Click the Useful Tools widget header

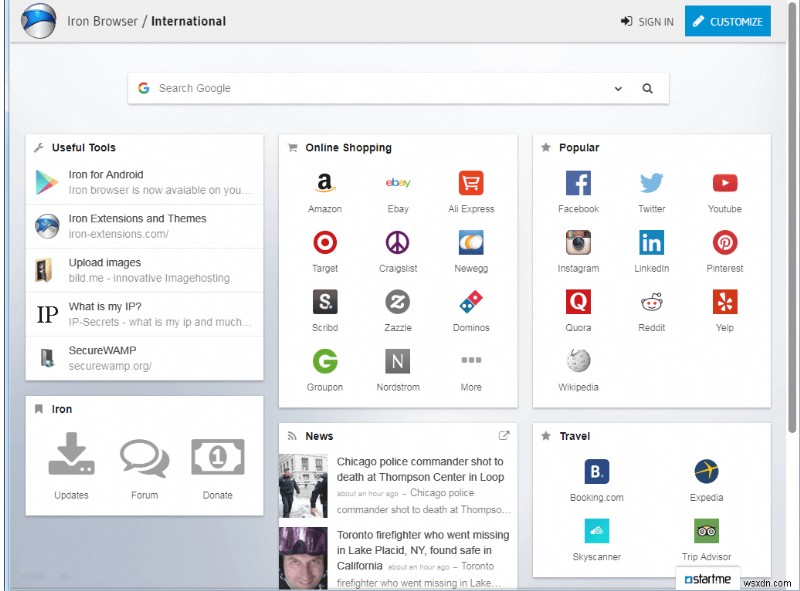[84, 147]
